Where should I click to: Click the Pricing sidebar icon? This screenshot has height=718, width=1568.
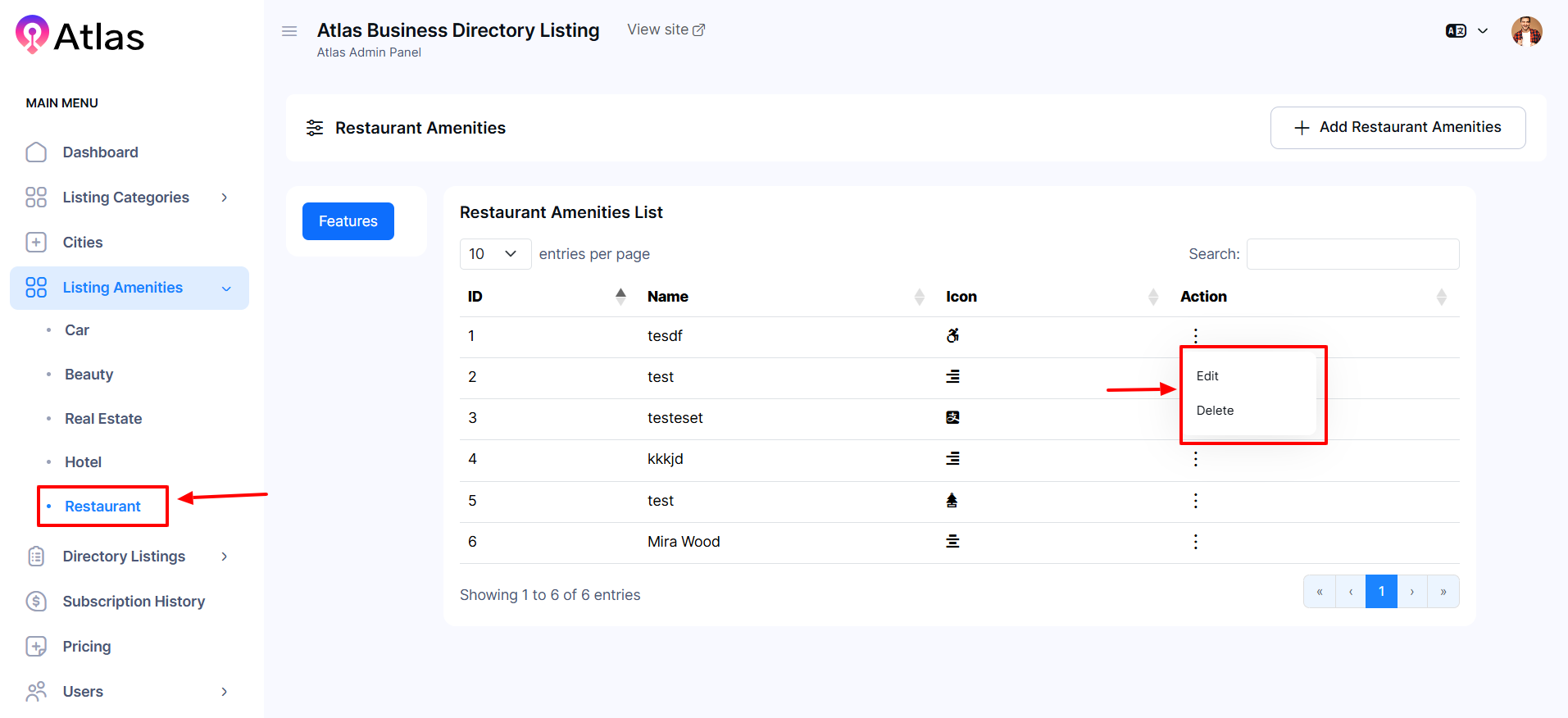point(36,647)
